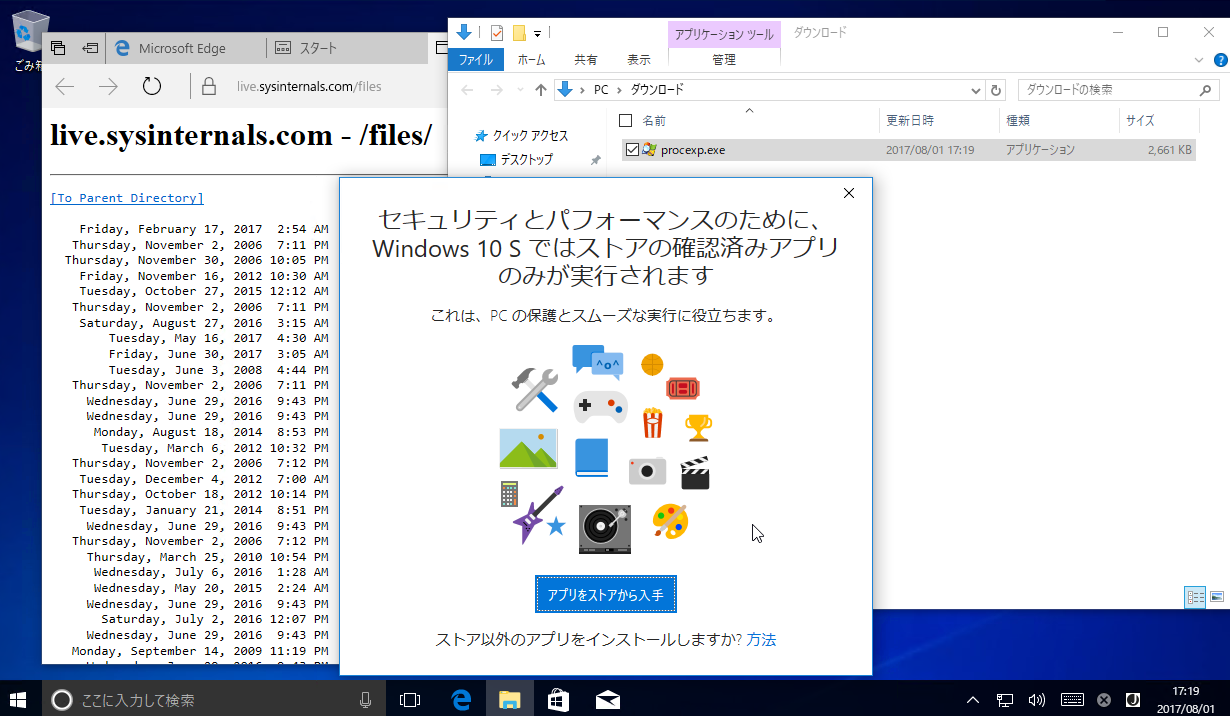Viewport: 1230px width, 716px height.
Task: Switch to the Microsoft Edge tab
Action: coord(186,48)
